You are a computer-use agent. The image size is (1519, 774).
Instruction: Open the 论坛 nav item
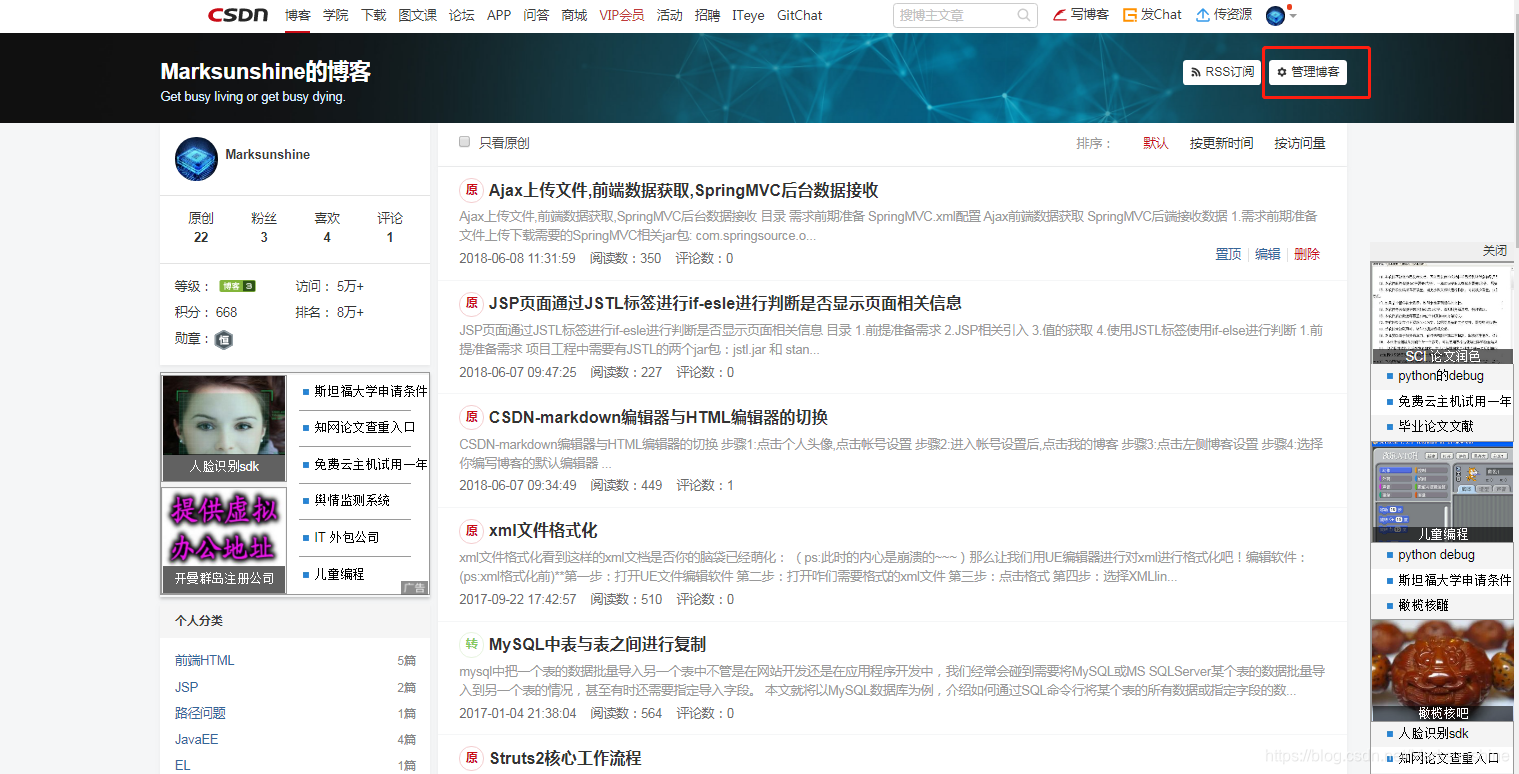click(462, 15)
